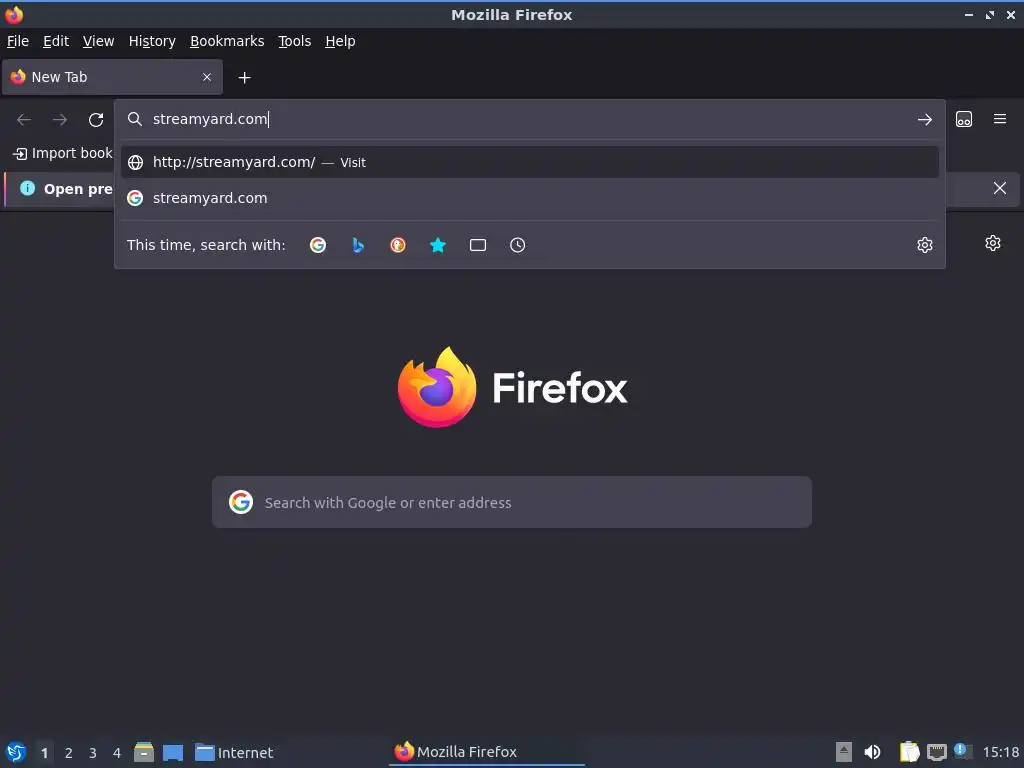This screenshot has height=768, width=1024.
Task: Open the Help menu
Action: [x=340, y=41]
